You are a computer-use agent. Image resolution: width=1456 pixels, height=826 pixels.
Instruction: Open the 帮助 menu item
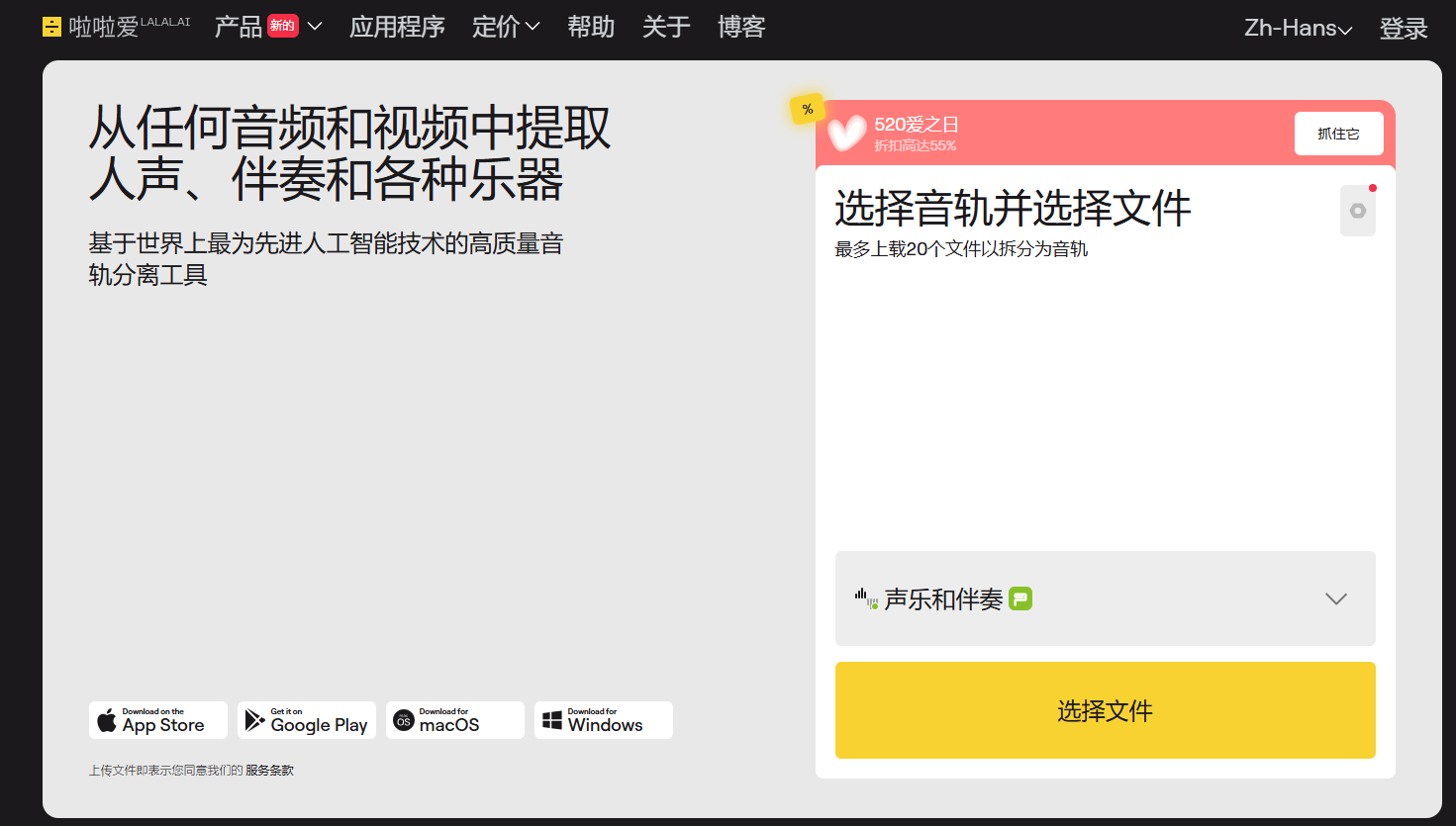coord(591,27)
